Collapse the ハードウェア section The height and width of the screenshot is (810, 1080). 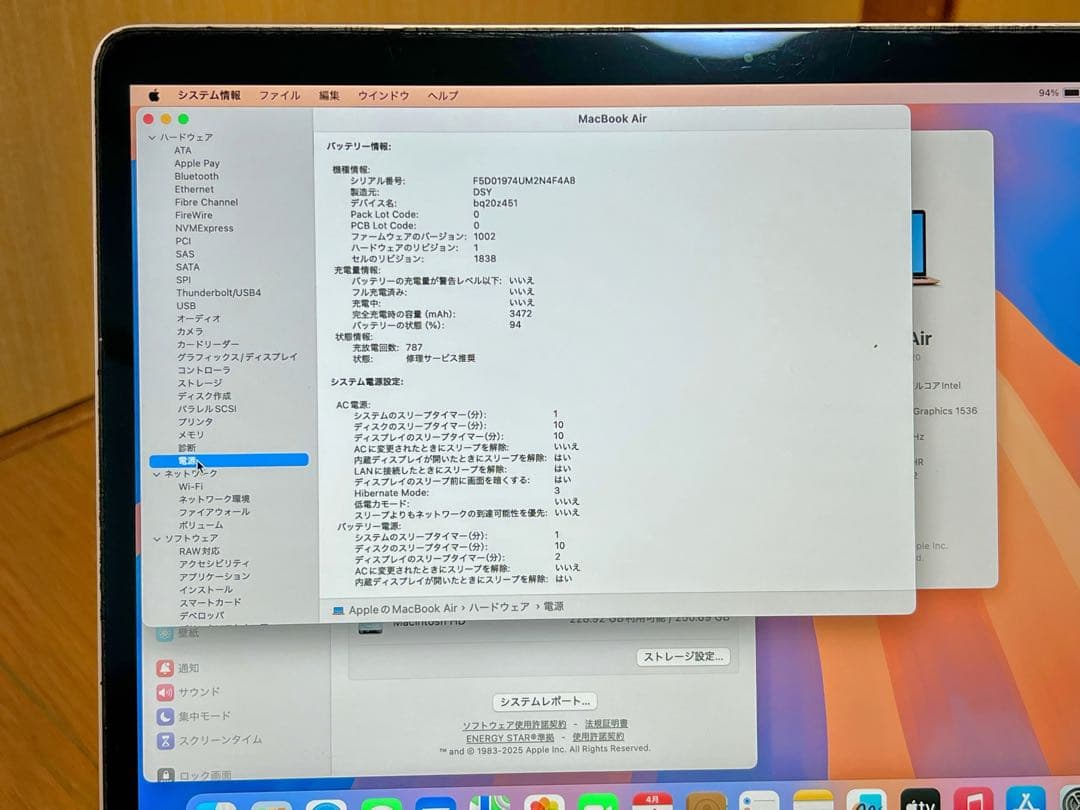152,138
